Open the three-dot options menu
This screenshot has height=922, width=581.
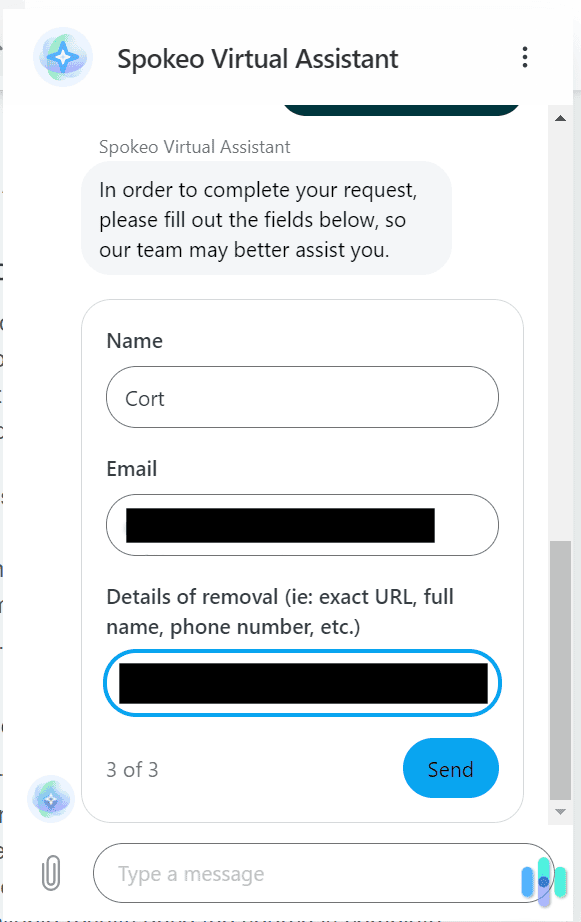pos(525,57)
